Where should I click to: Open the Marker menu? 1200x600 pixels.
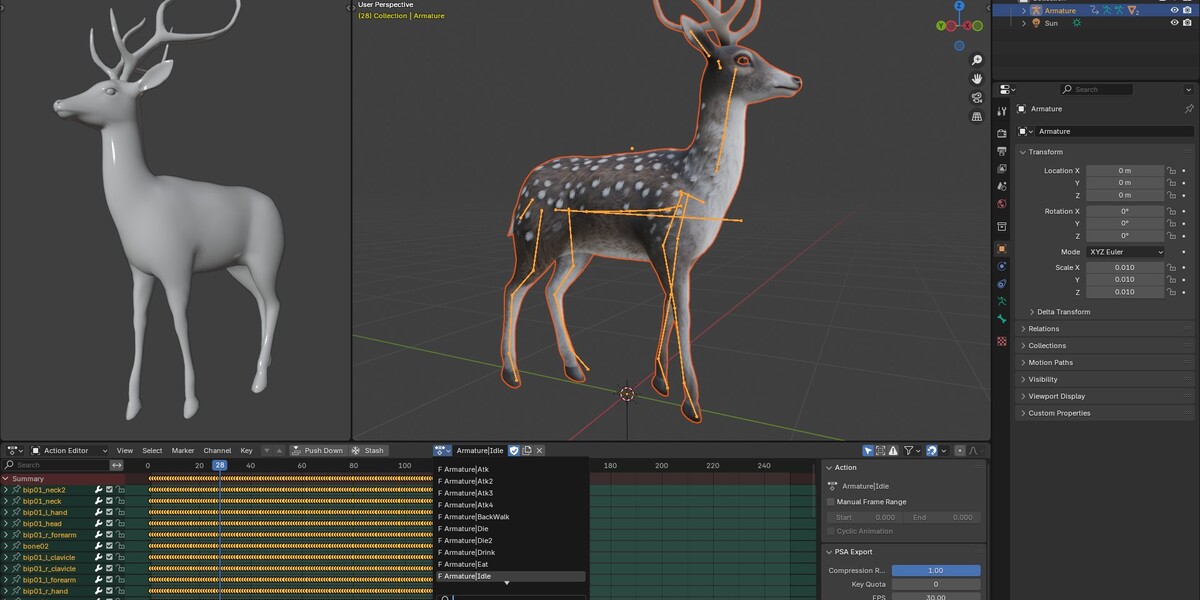pyautogui.click(x=183, y=451)
